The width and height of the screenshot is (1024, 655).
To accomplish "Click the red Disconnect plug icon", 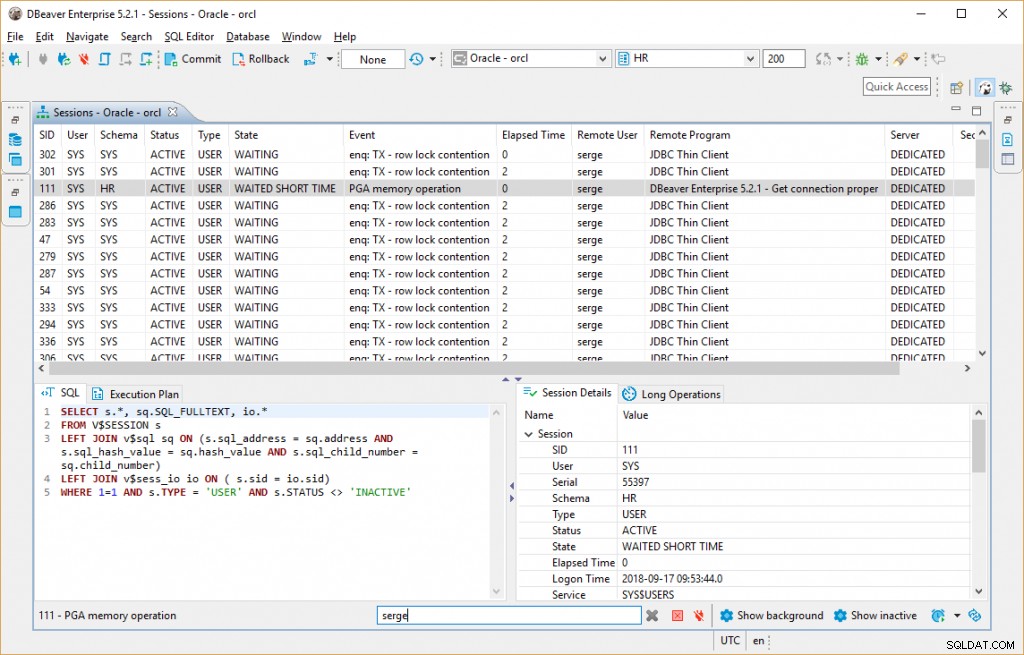I will pyautogui.click(x=84, y=59).
